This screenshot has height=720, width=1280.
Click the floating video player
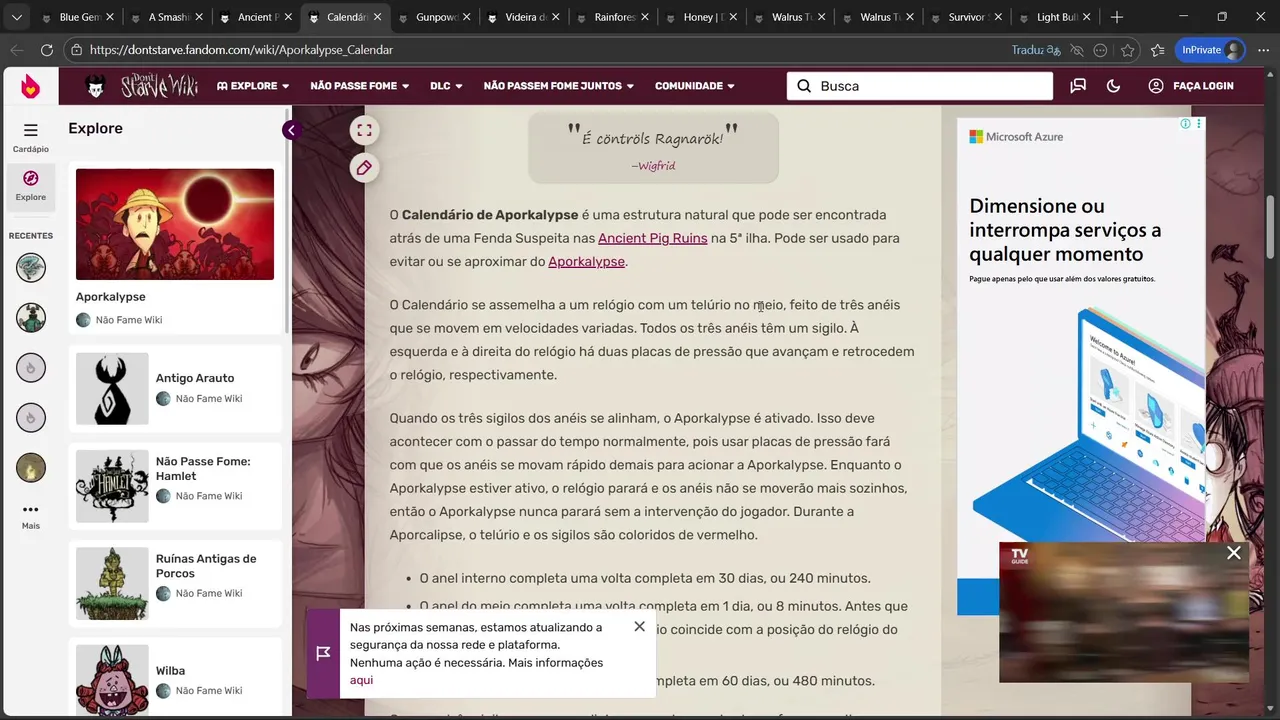(x=1124, y=612)
